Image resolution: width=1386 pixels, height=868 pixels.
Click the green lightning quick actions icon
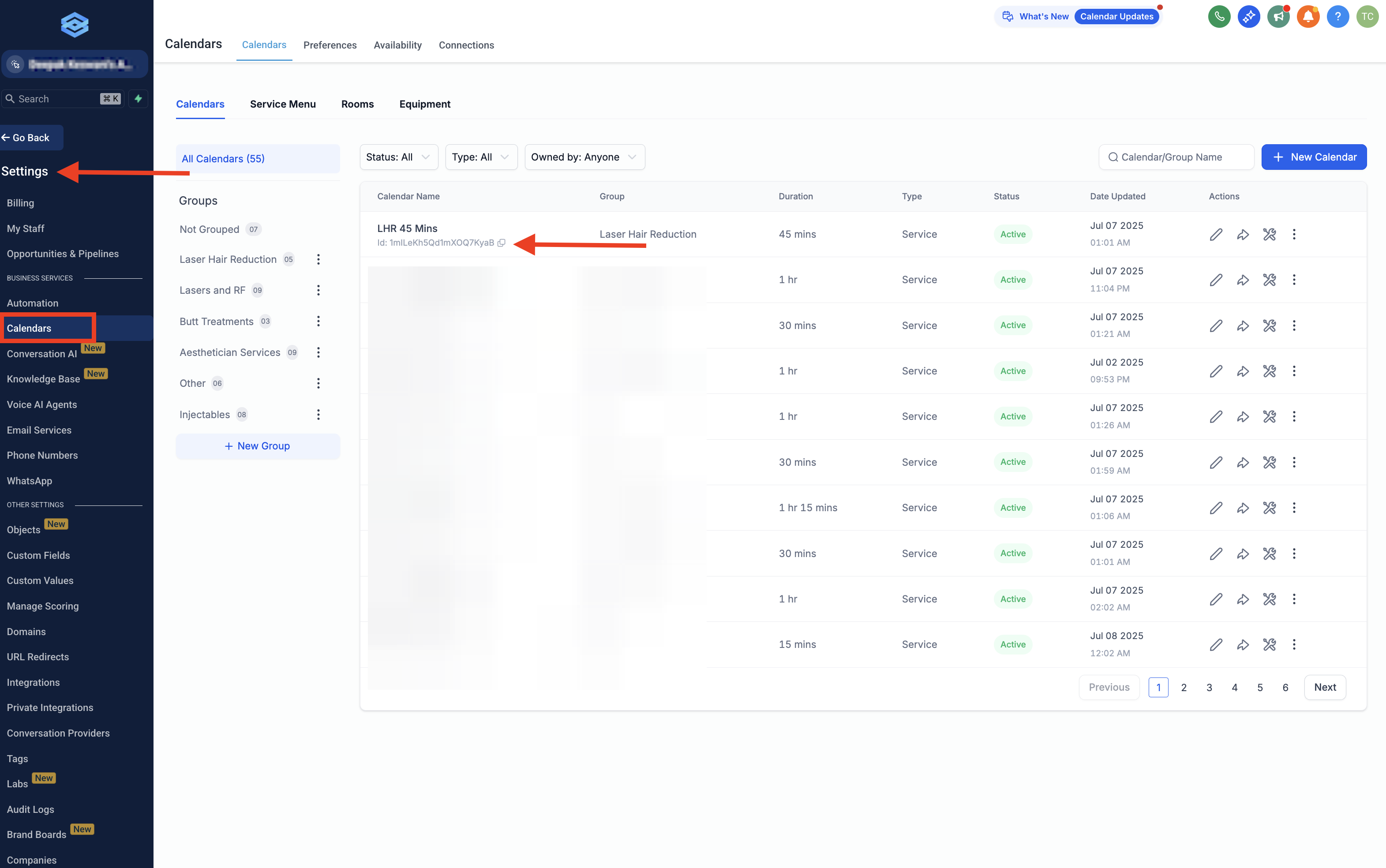pyautogui.click(x=139, y=99)
